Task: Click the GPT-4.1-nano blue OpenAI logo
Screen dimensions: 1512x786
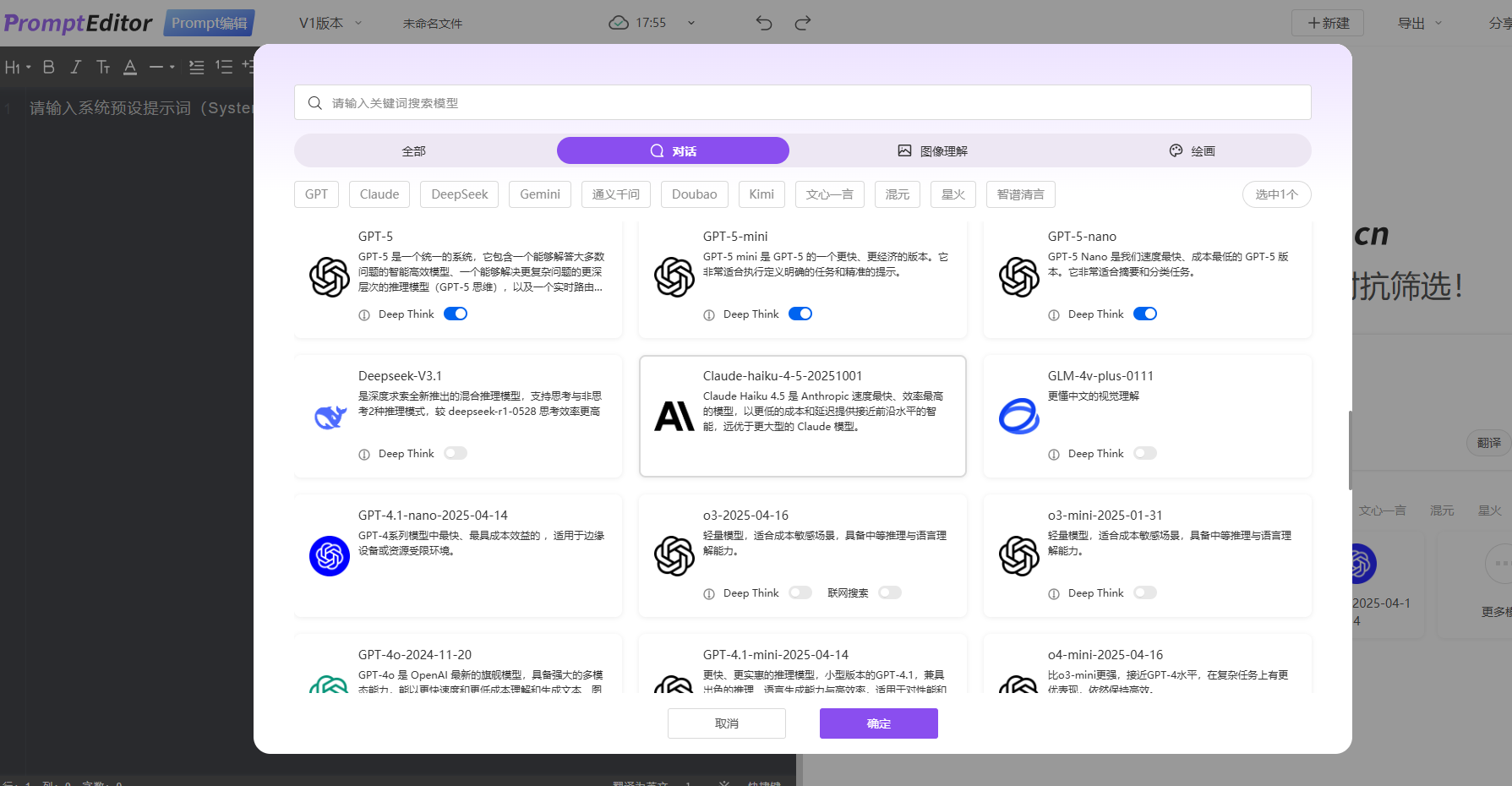Action: coord(330,556)
